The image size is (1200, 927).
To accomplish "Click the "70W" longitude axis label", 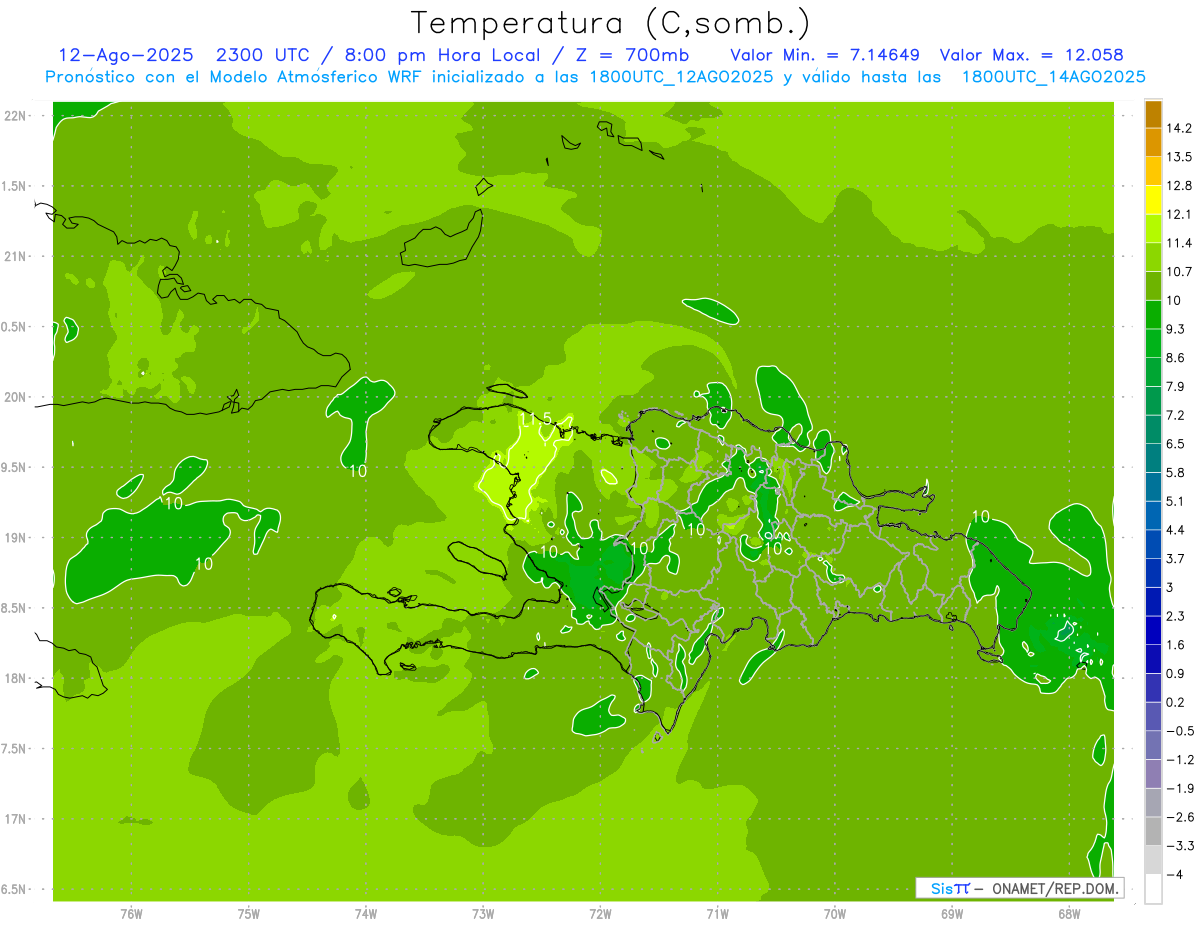I will tap(835, 914).
